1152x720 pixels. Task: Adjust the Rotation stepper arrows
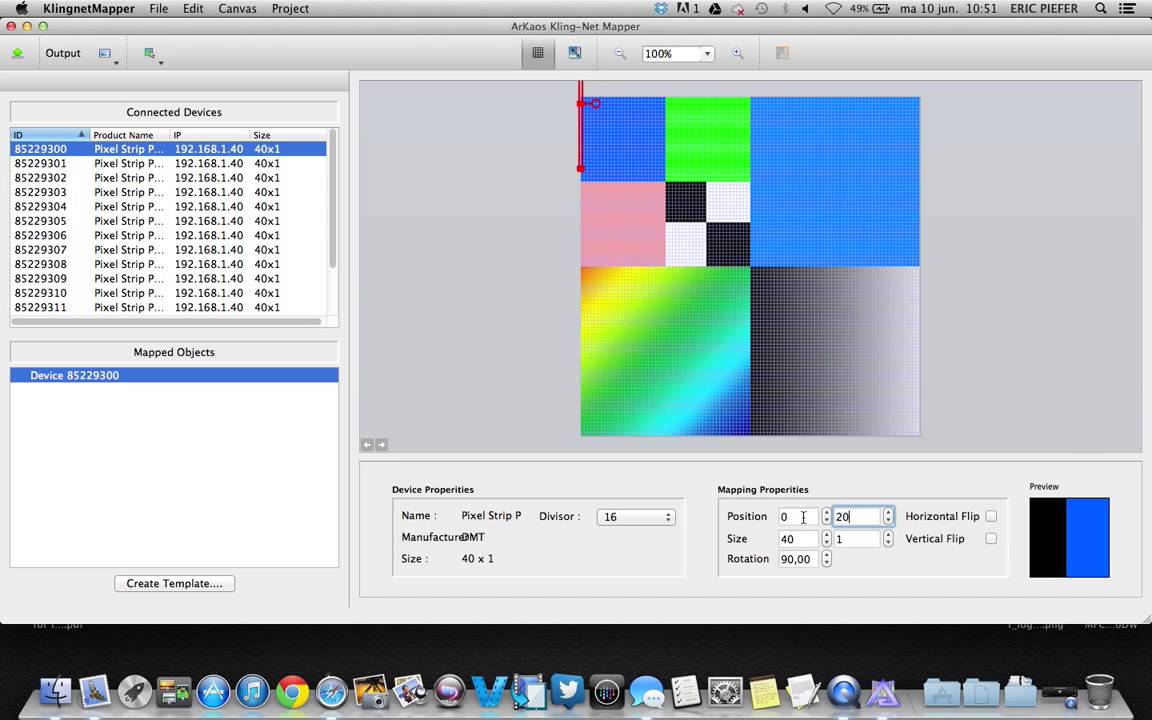[x=827, y=559]
